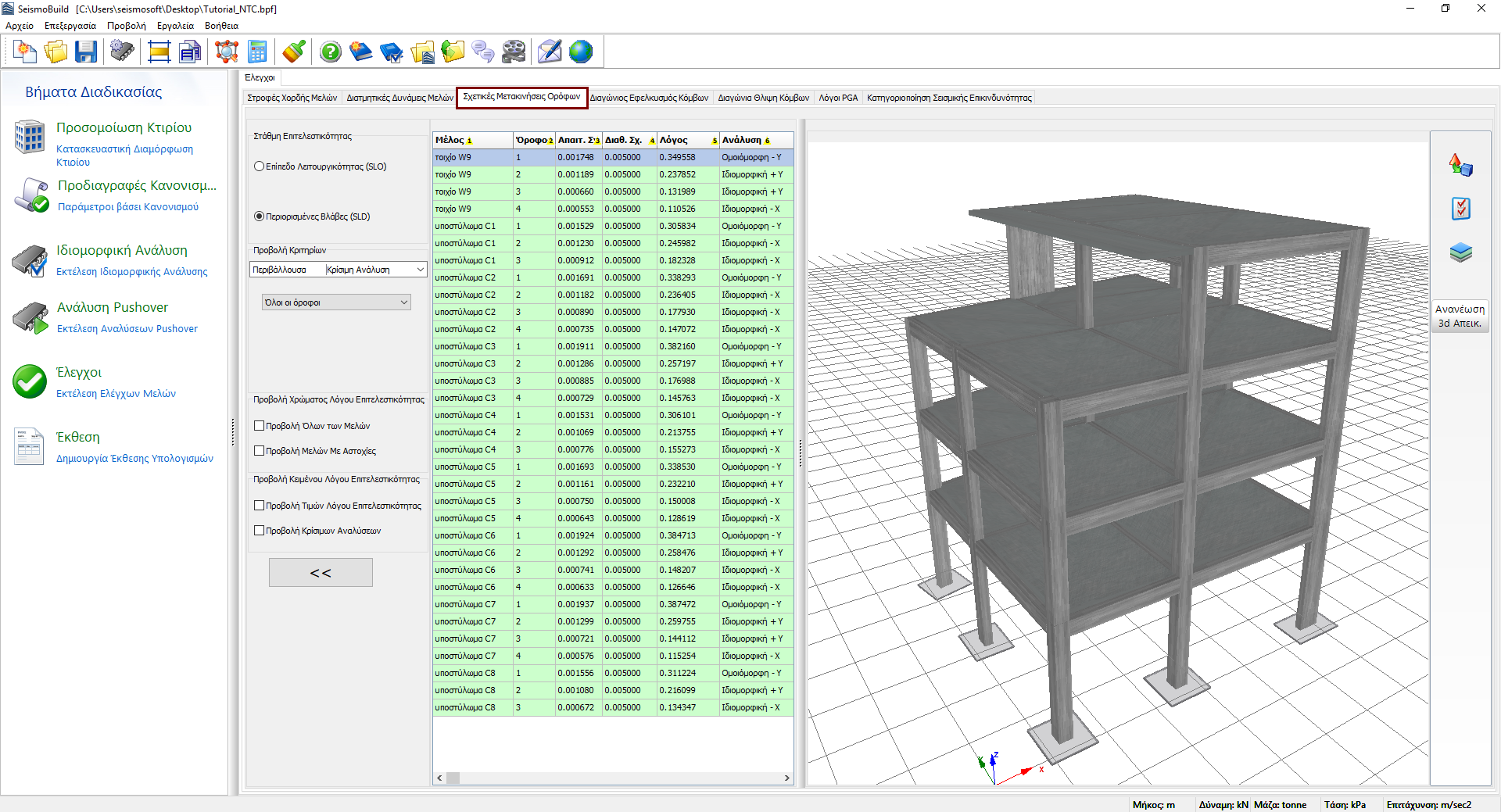Viewport: 1501px width, 812px height.
Task: Click the paintbrush icon in toolbar
Action: [294, 52]
